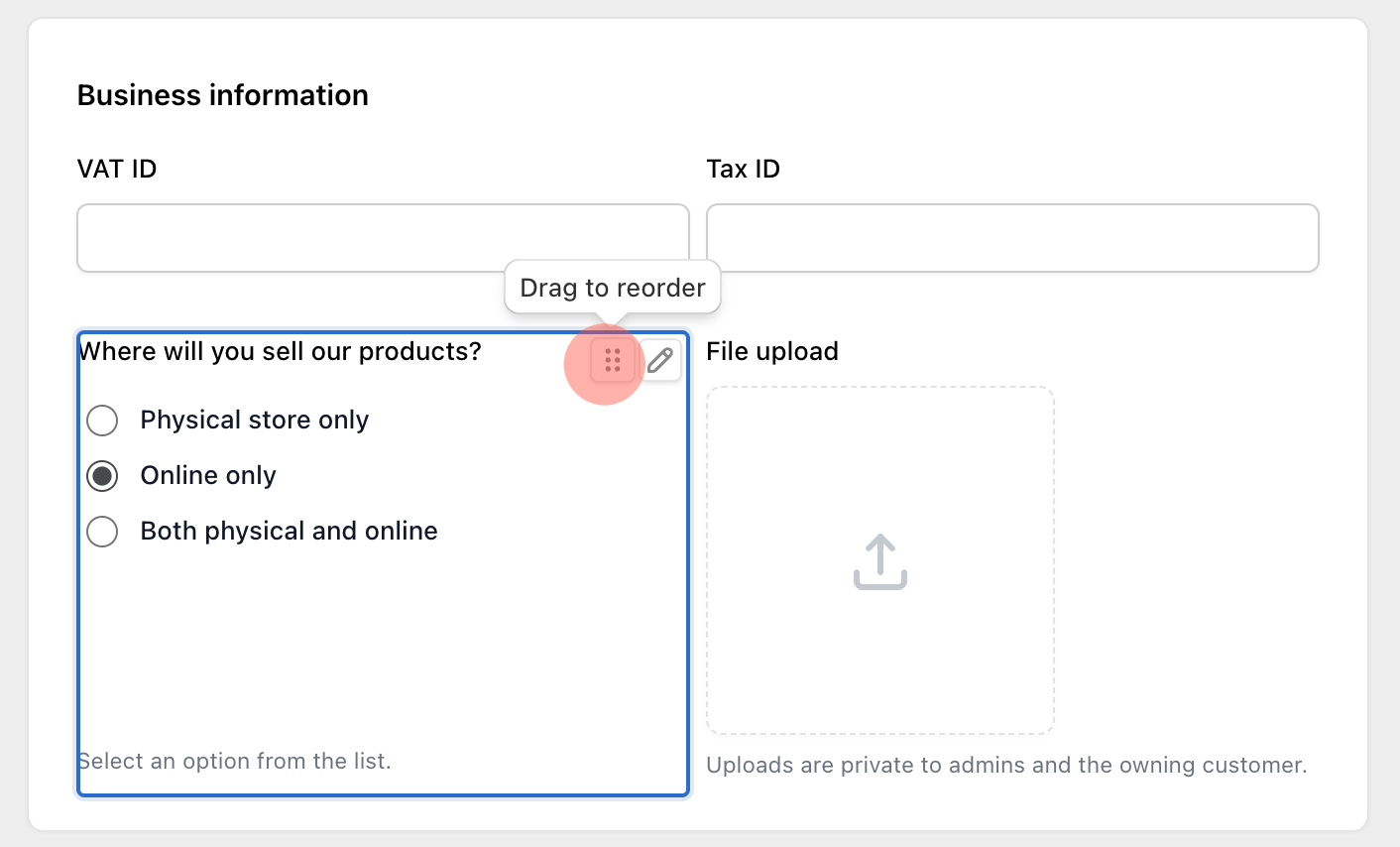
Task: Click the Tax ID input field
Action: point(1011,237)
